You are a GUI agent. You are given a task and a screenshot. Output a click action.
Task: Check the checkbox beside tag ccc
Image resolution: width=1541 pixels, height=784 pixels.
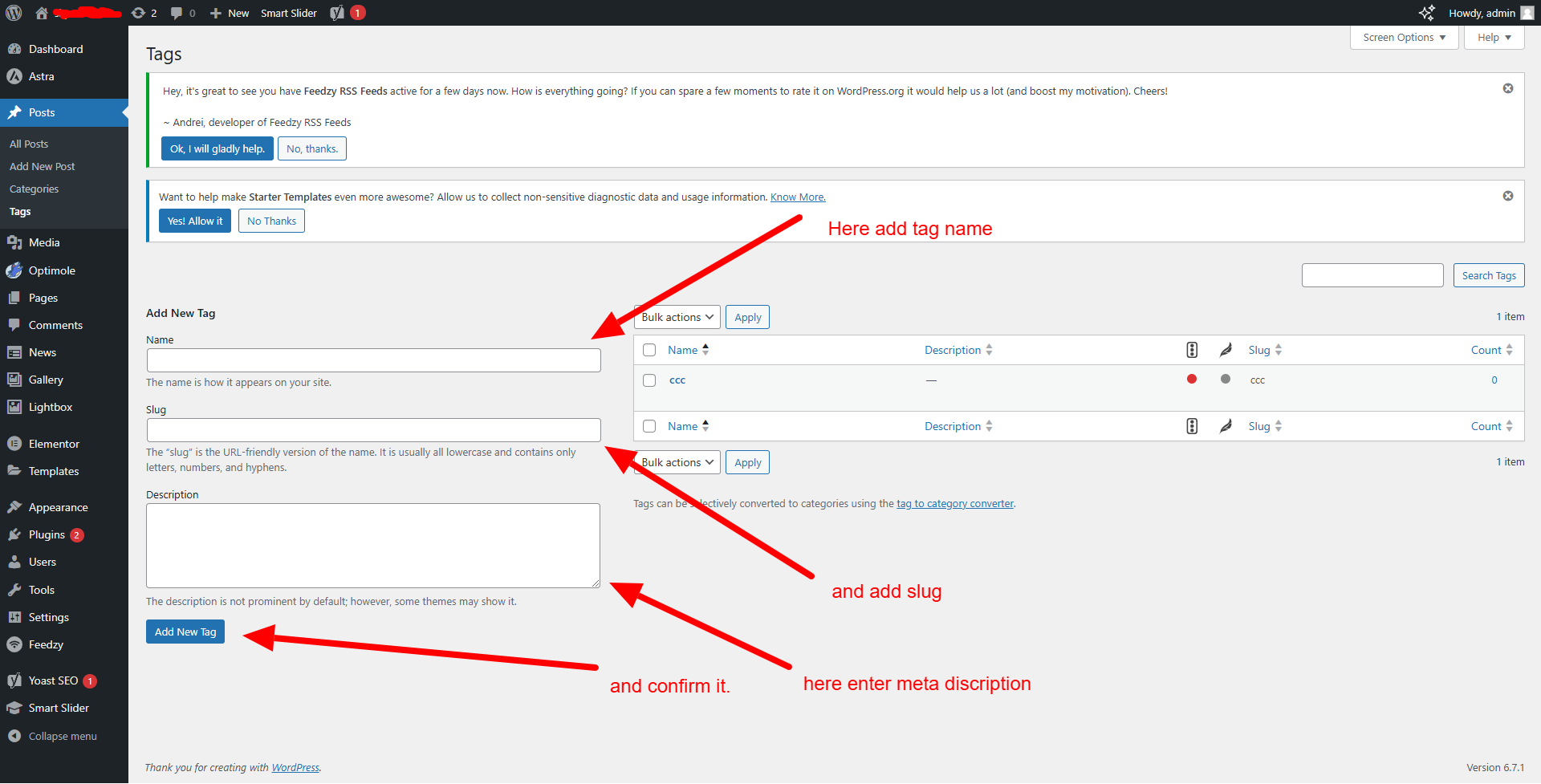click(649, 380)
